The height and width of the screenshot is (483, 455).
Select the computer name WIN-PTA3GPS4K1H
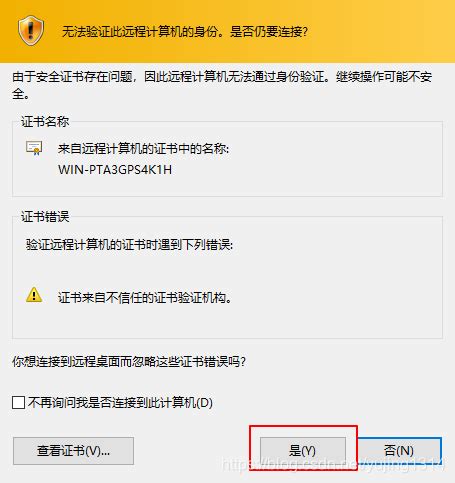[115, 170]
